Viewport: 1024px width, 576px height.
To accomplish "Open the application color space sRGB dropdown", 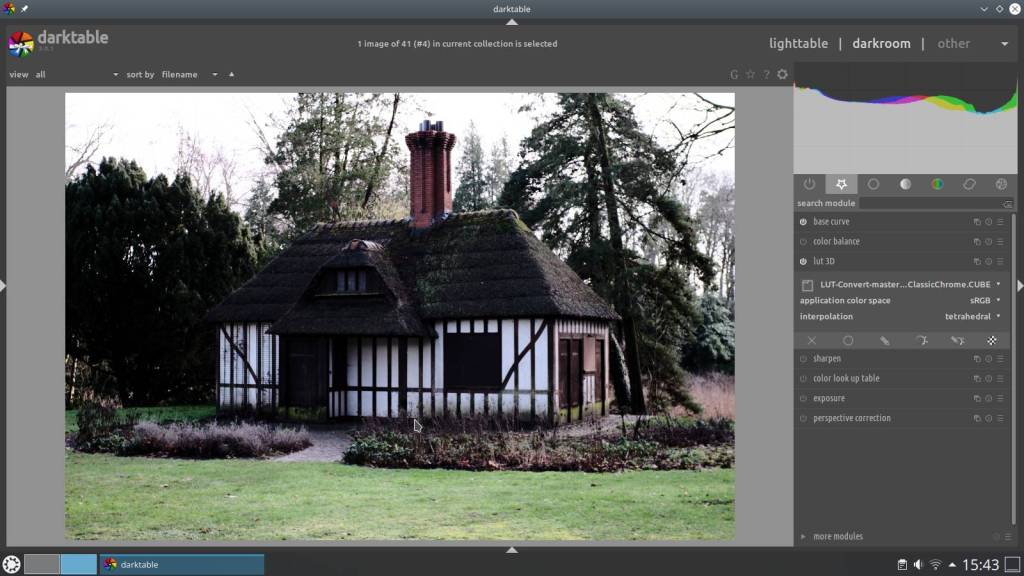I will coord(984,300).
